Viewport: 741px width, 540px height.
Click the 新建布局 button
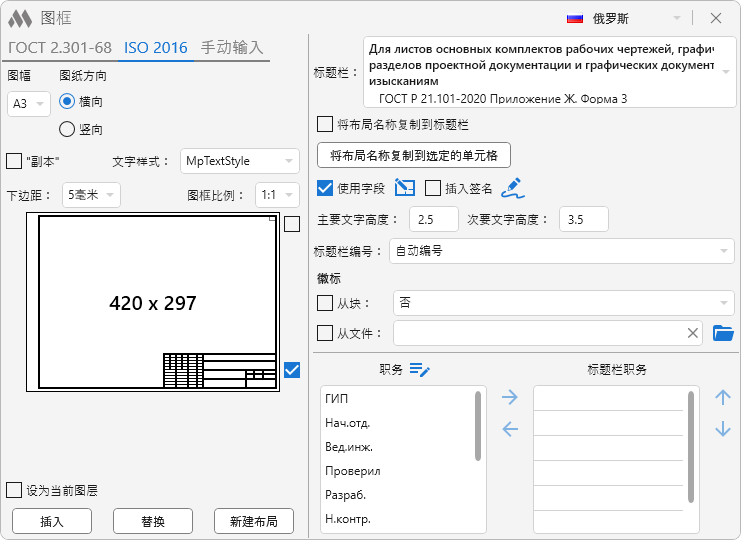254,521
